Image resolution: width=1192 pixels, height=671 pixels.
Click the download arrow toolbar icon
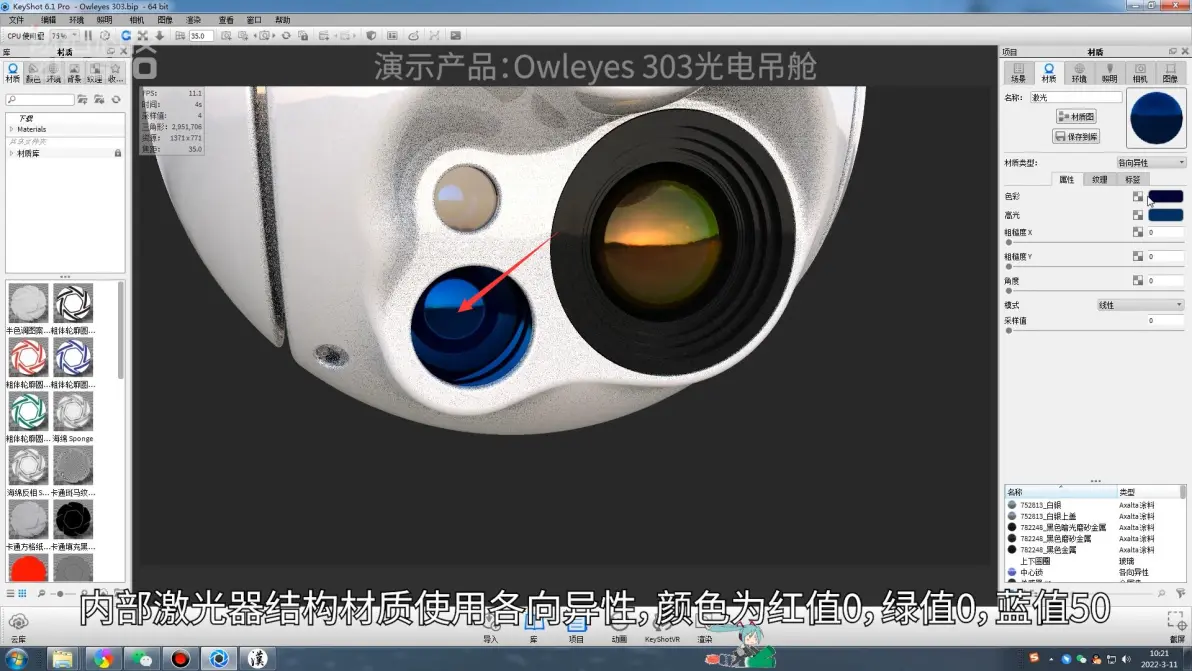[160, 36]
